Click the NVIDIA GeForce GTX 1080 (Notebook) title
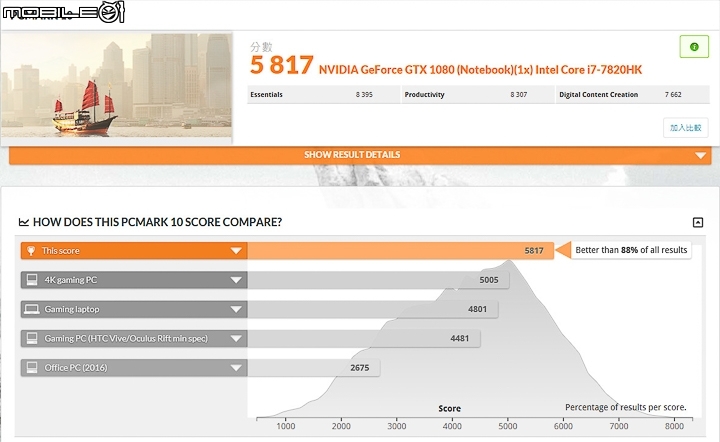Viewport: 720px width, 442px height. (480, 70)
